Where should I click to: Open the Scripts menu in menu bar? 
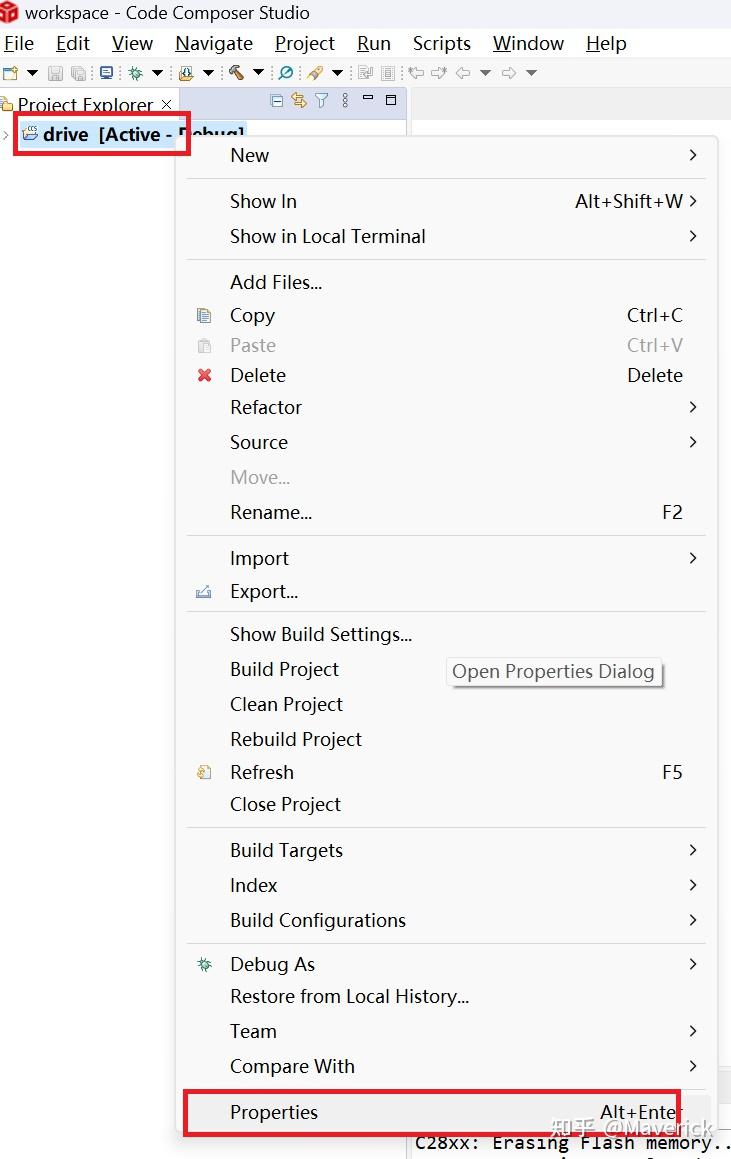point(441,43)
